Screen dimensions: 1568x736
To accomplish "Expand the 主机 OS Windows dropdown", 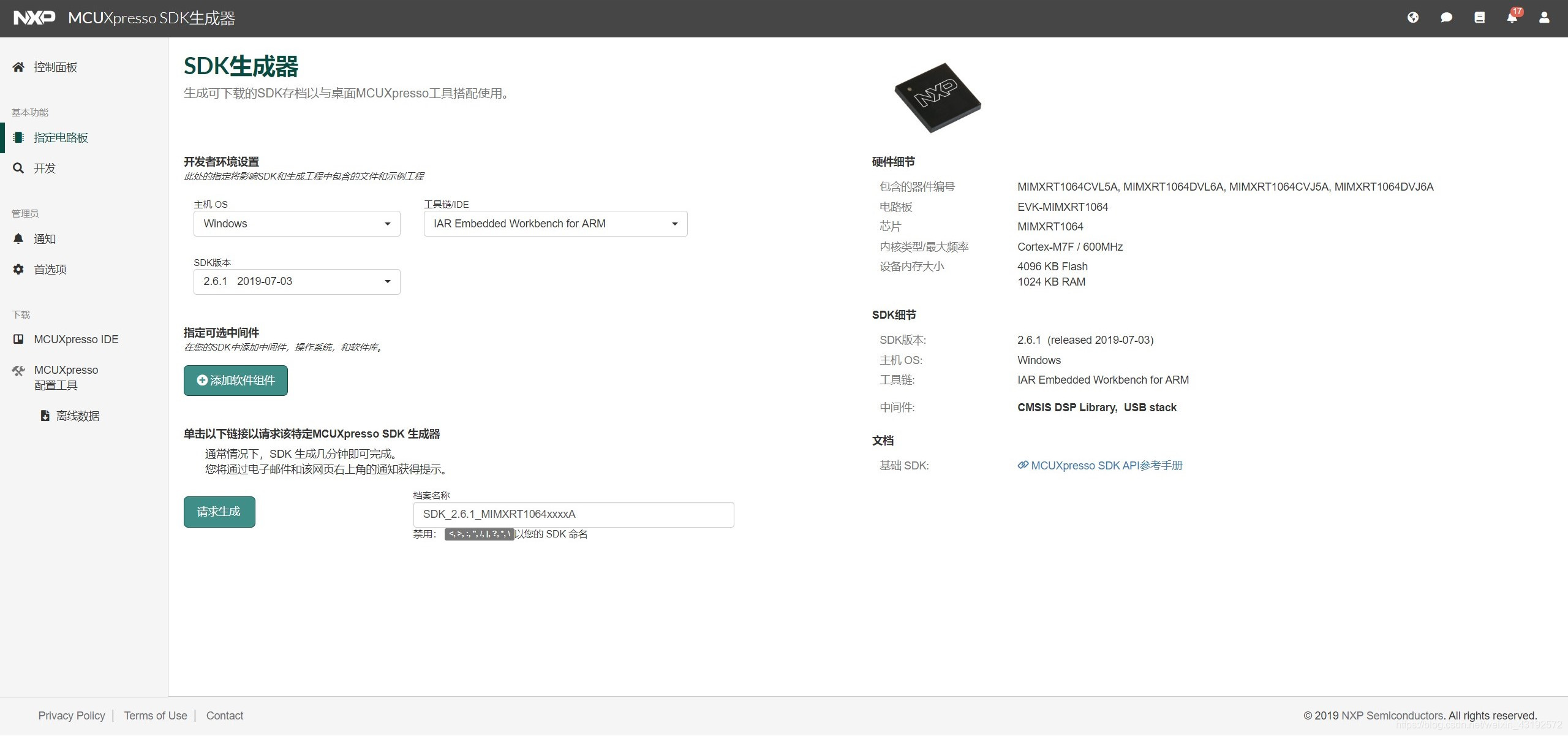I will point(296,224).
